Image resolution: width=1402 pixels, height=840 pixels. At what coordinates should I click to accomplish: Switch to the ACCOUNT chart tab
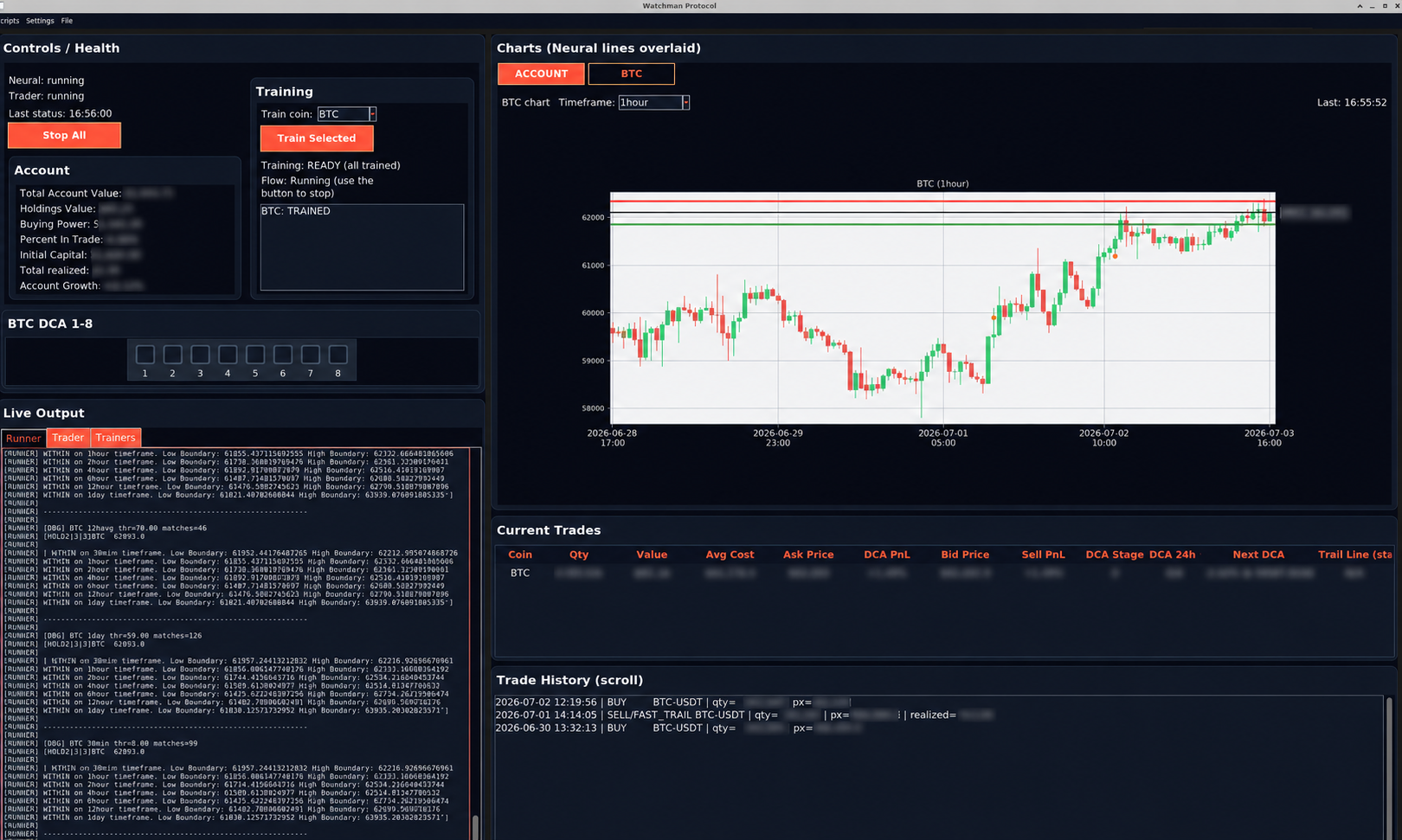pyautogui.click(x=541, y=74)
